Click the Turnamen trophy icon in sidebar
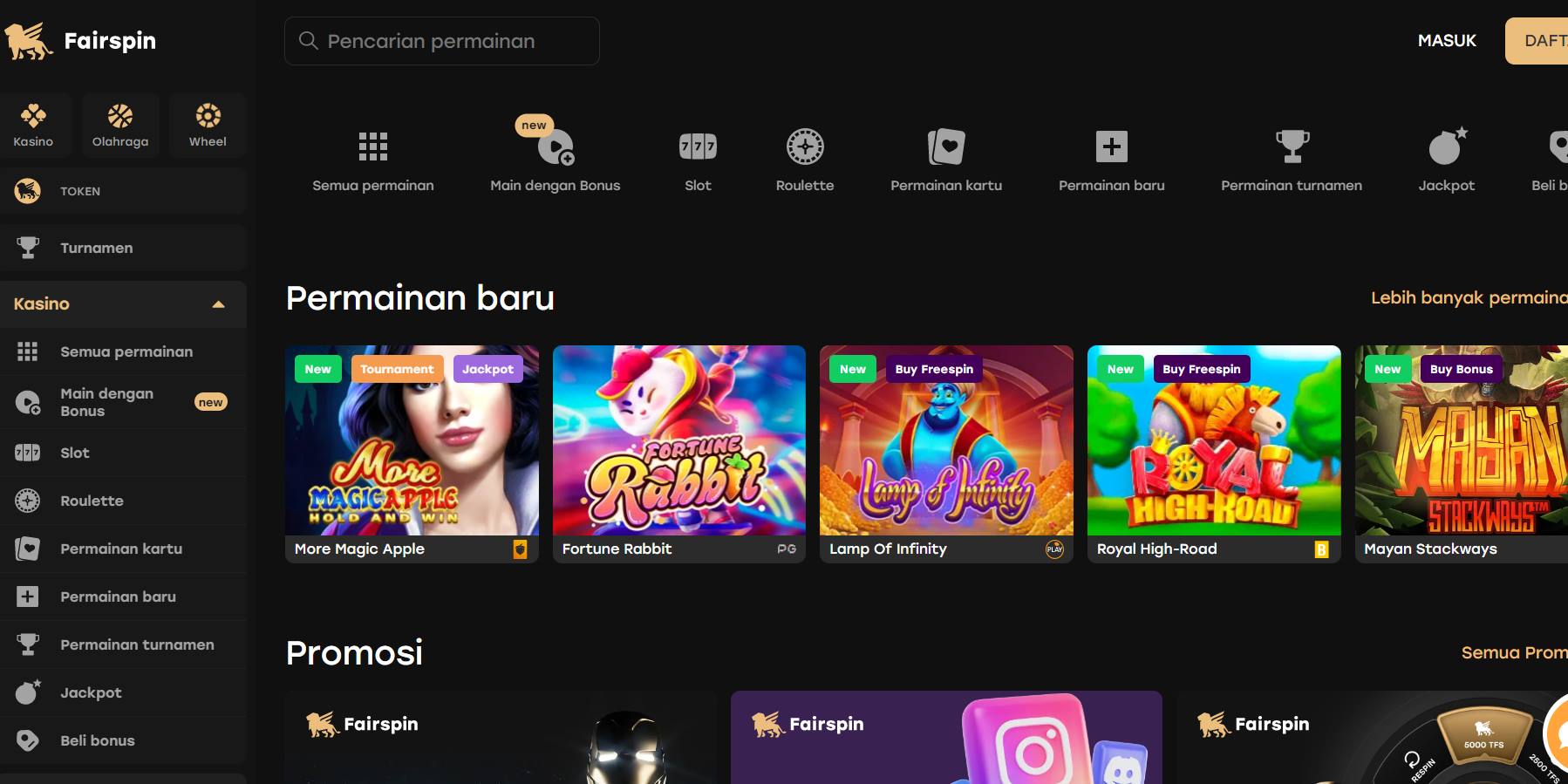The width and height of the screenshot is (1568, 784). (28, 248)
